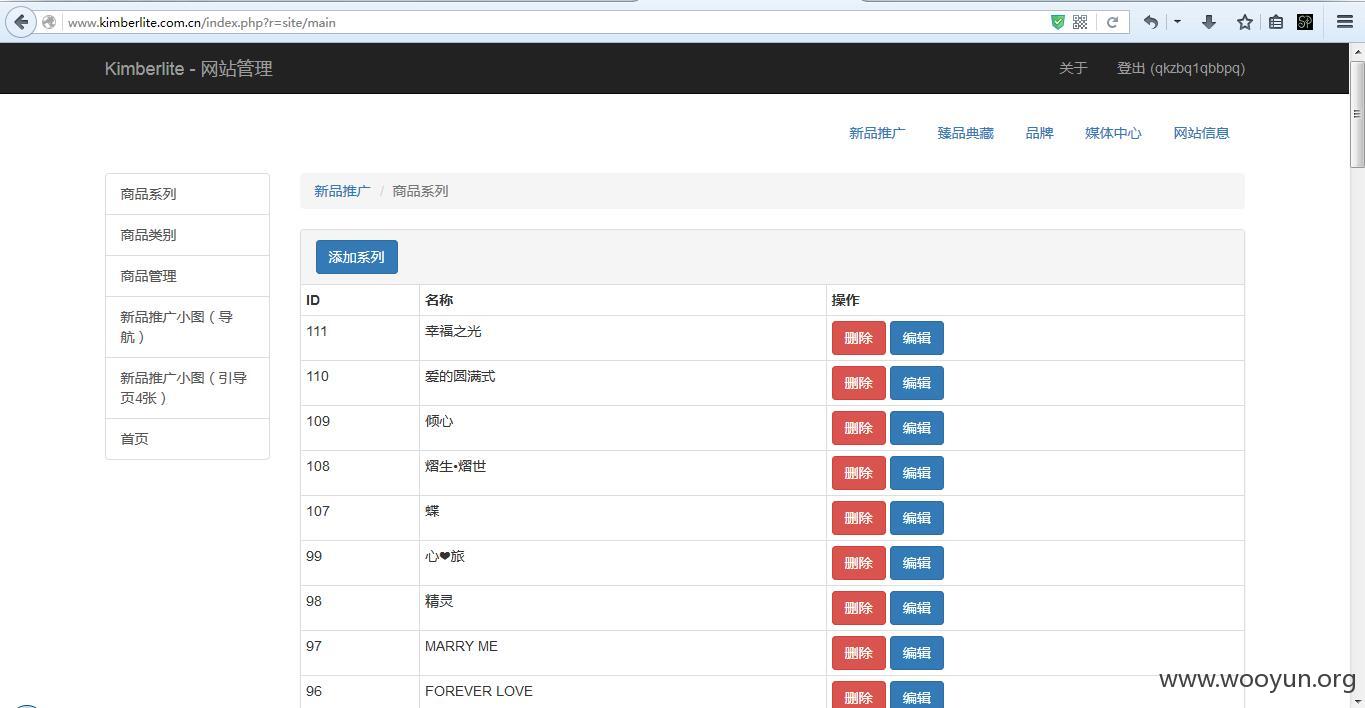Open the 品牌 top menu item
This screenshot has height=708, width=1365.
[1039, 133]
